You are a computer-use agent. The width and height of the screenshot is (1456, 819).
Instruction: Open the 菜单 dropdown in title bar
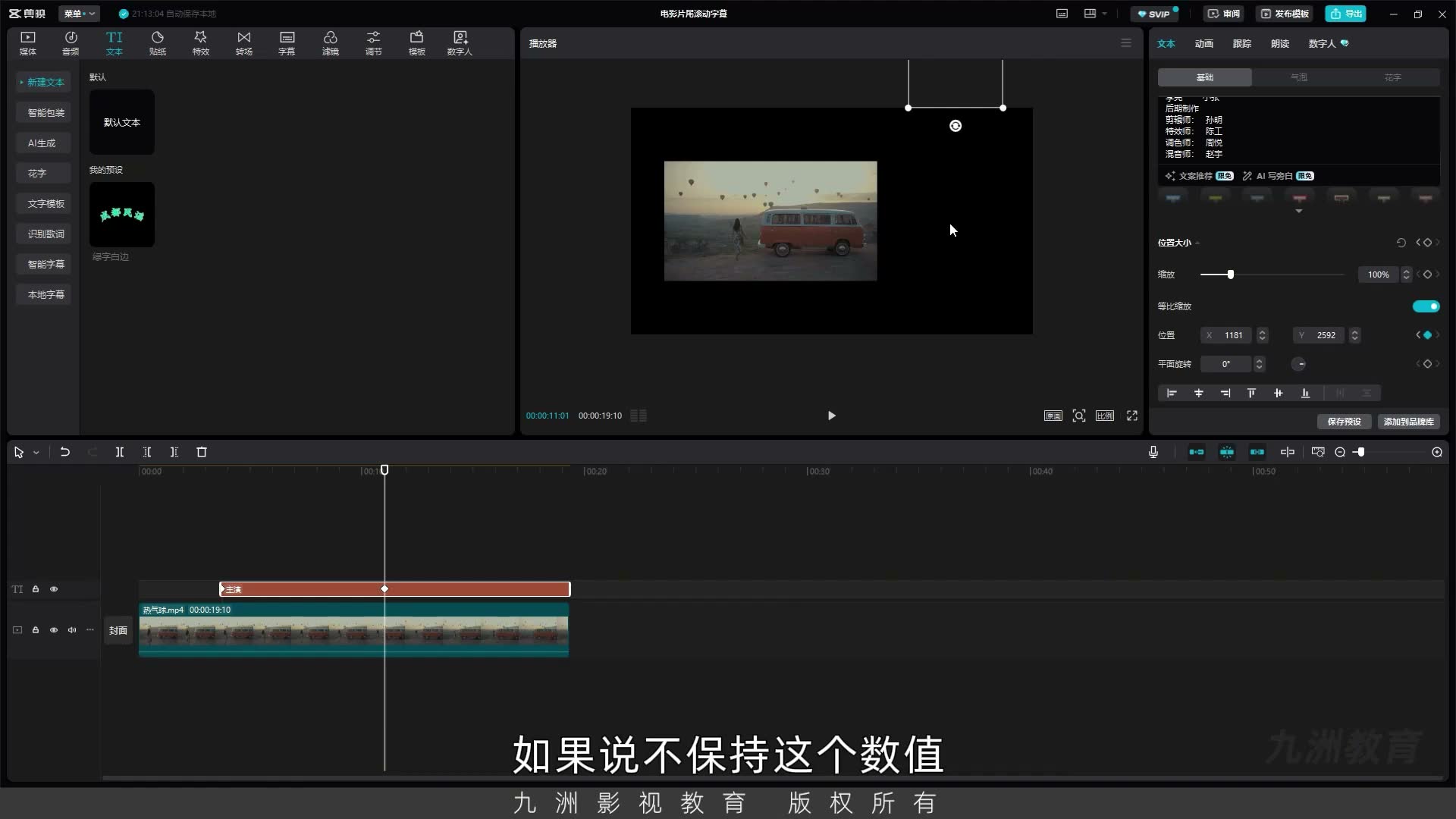click(79, 14)
